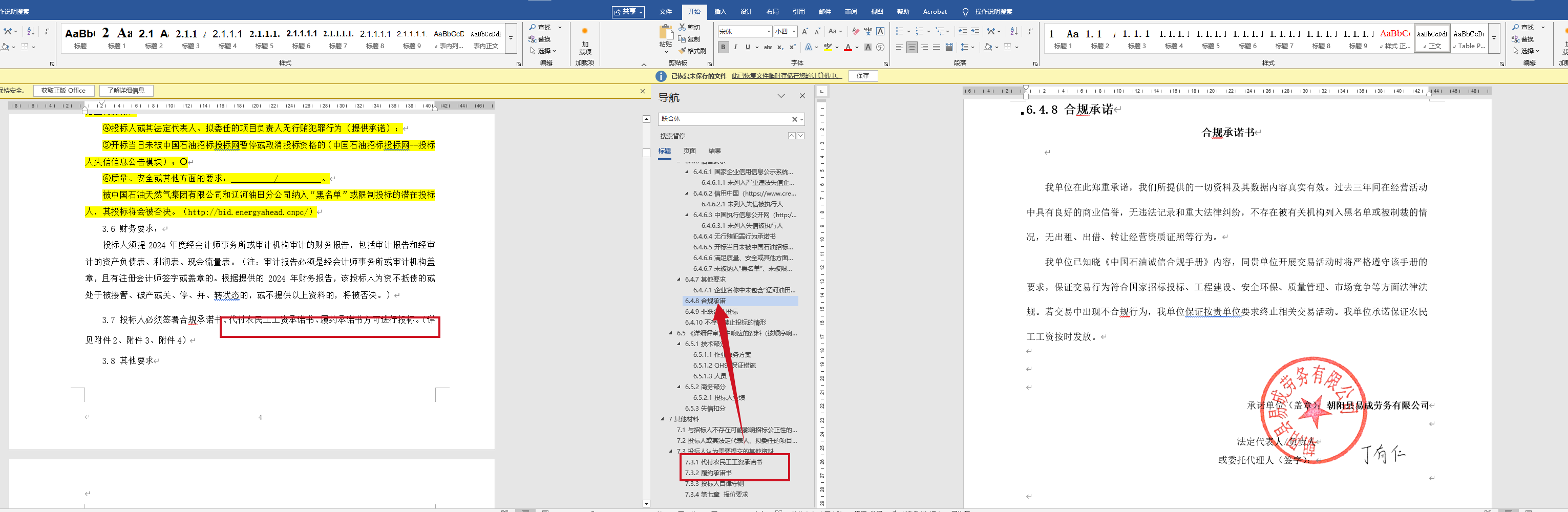
Task: Click the Copy (复制) button
Action: point(689,39)
